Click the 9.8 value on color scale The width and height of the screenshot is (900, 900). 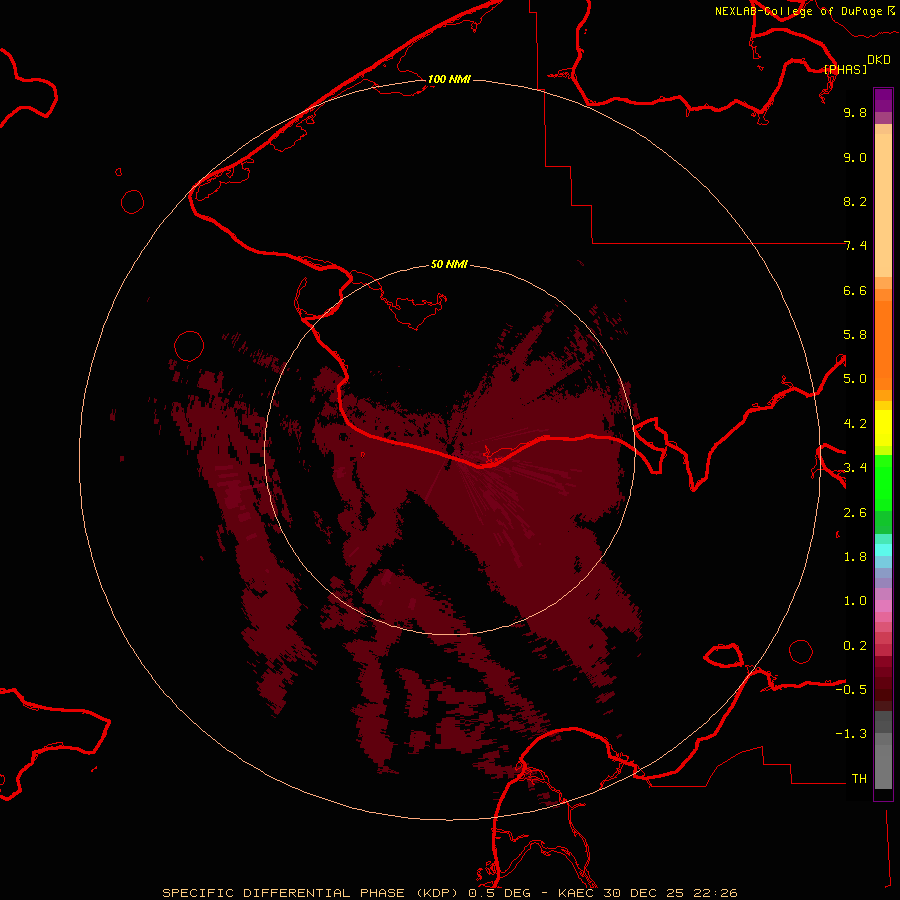[x=855, y=112]
